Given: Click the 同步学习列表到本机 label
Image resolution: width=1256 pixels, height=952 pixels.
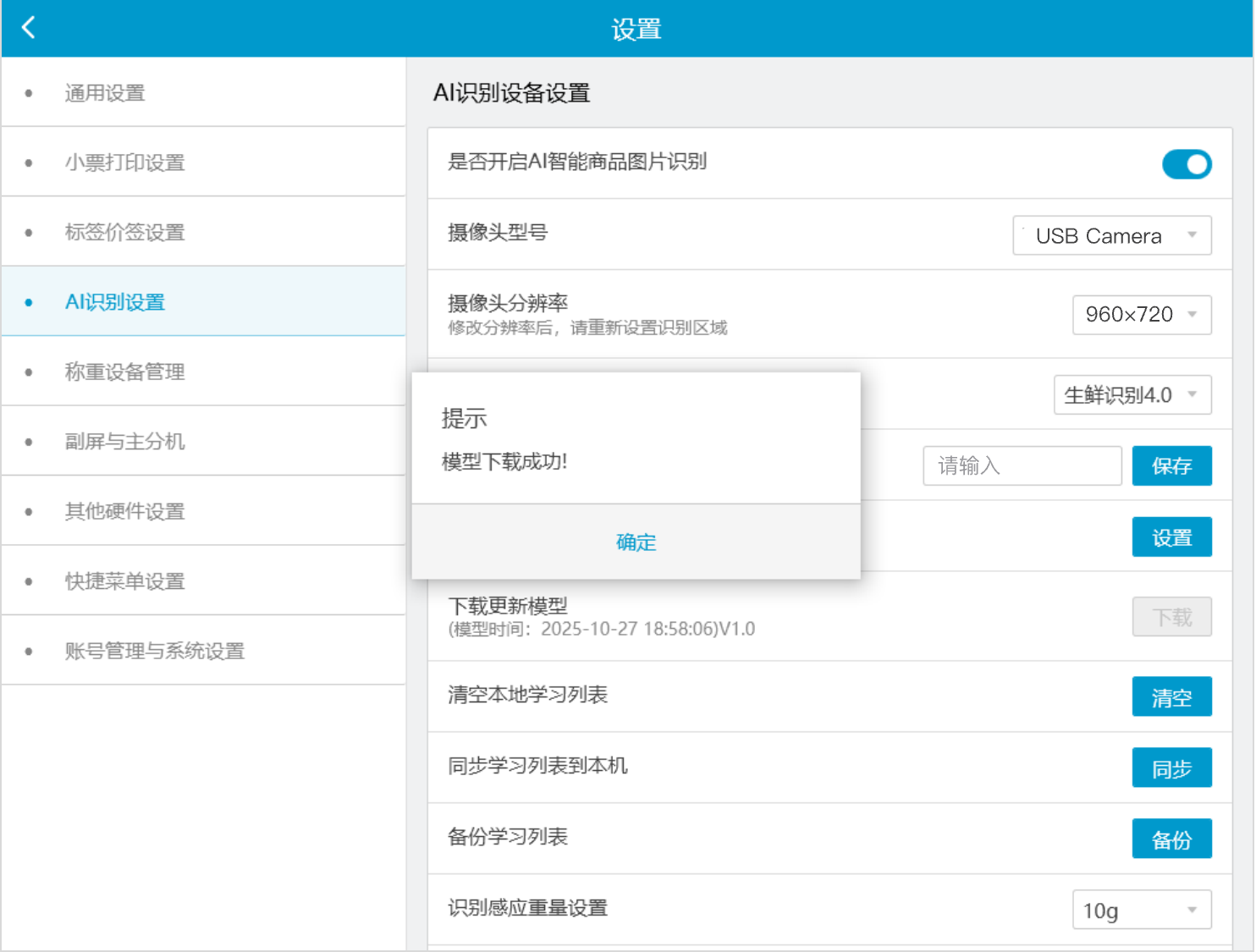Looking at the screenshot, I should click(x=537, y=766).
